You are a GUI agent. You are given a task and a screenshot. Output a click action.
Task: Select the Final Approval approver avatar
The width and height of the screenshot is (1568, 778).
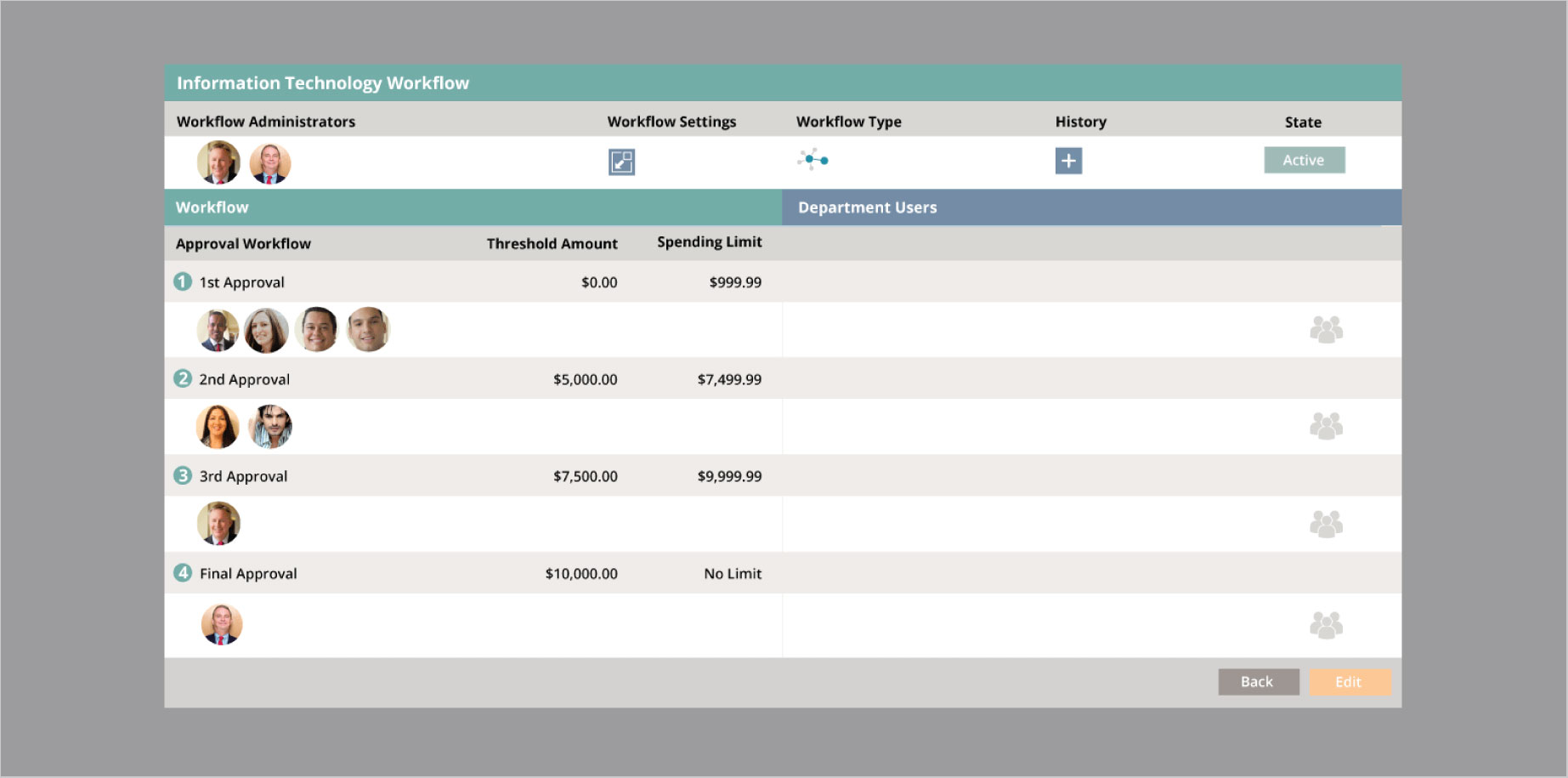pos(222,625)
